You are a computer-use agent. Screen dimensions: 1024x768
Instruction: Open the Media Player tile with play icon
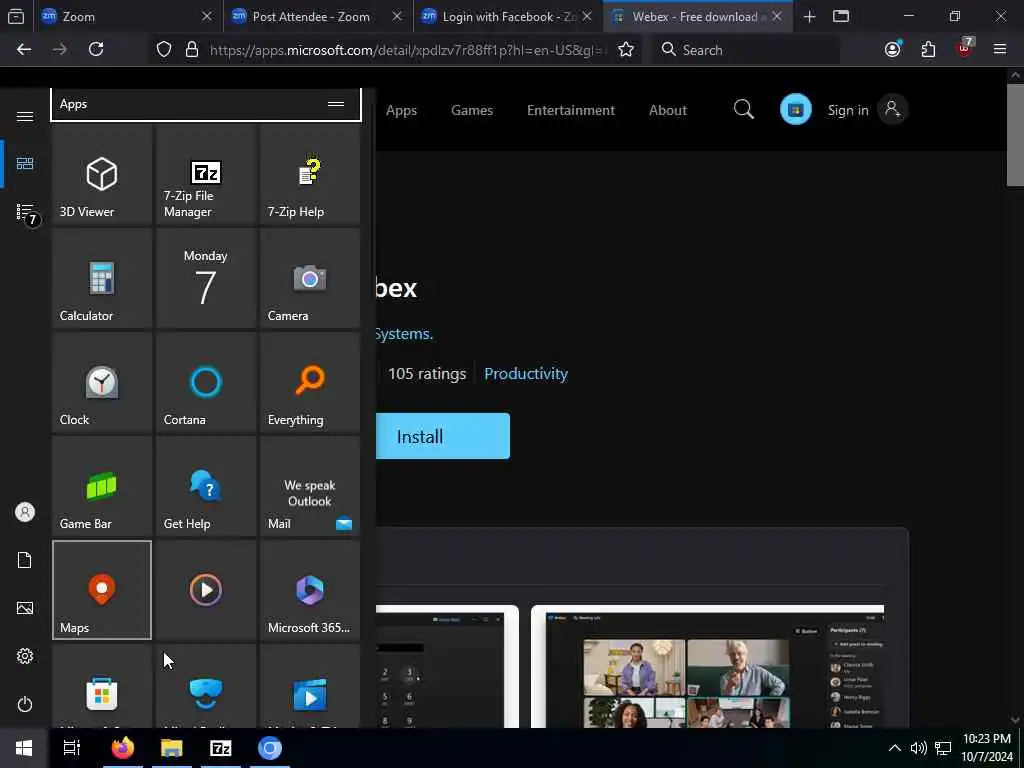206,590
